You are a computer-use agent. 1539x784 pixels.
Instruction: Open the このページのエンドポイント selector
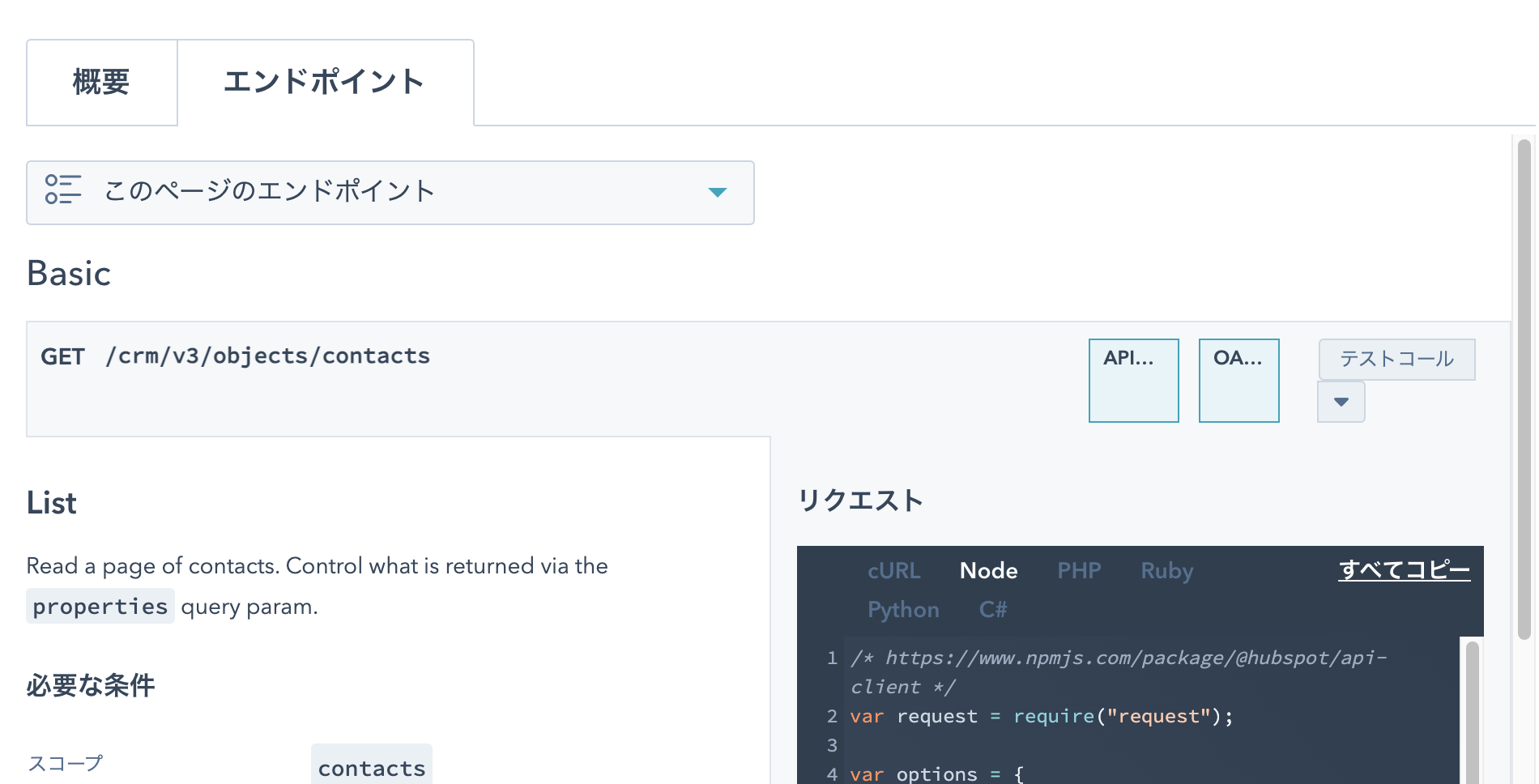point(390,193)
